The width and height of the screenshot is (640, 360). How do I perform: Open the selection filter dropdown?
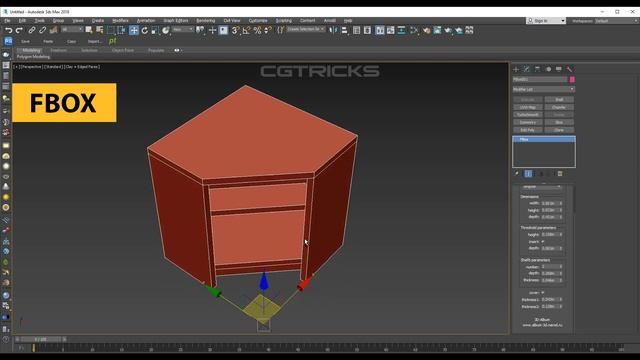pyautogui.click(x=72, y=29)
